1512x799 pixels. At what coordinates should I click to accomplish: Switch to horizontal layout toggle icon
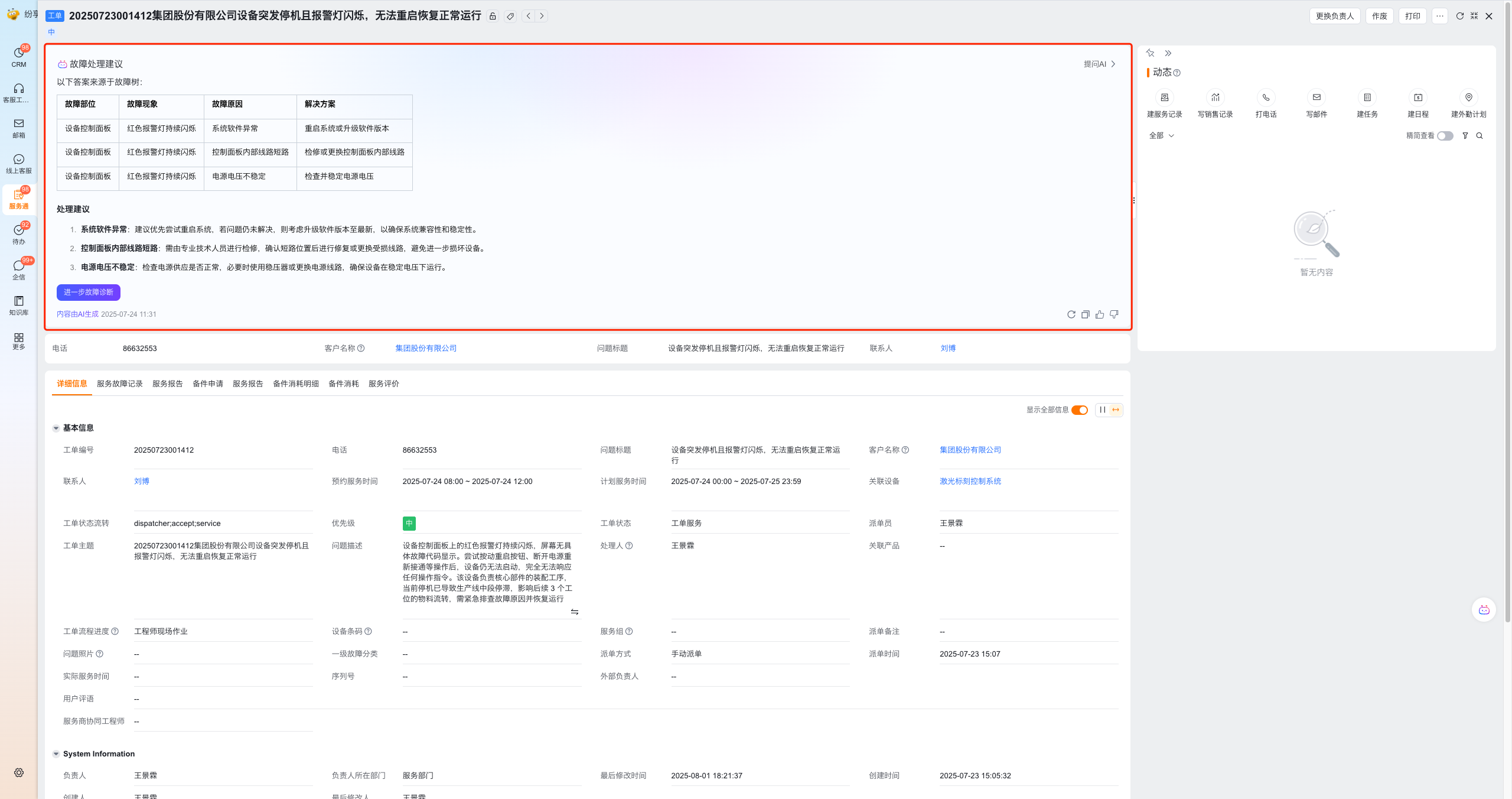tap(1116, 410)
